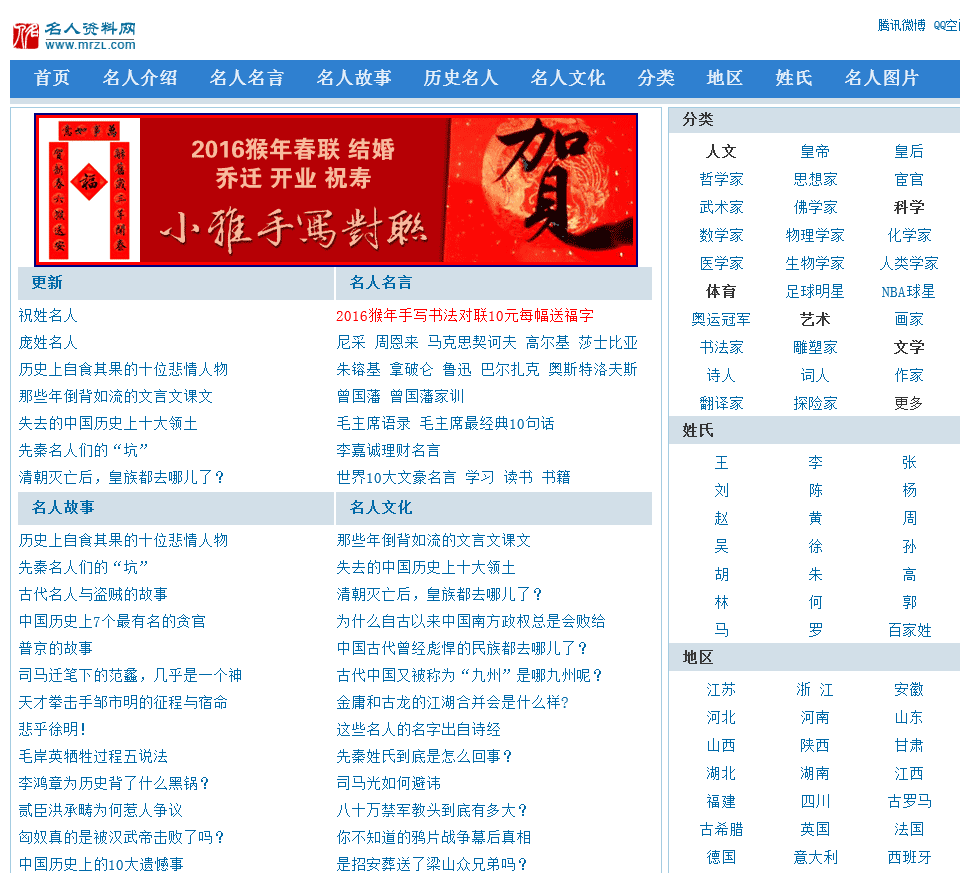Viewport: 960px width, 873px height.
Task: Open 中国历史上7个最有名的贪官 article
Action: pyautogui.click(x=112, y=621)
